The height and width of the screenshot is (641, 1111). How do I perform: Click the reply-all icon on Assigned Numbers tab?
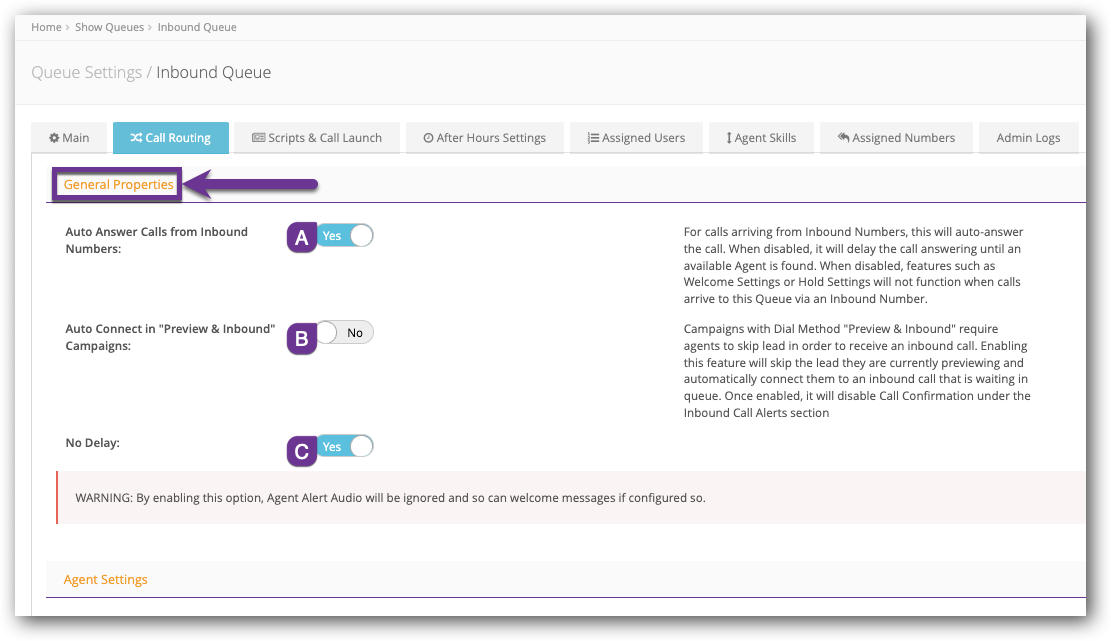[x=843, y=138]
